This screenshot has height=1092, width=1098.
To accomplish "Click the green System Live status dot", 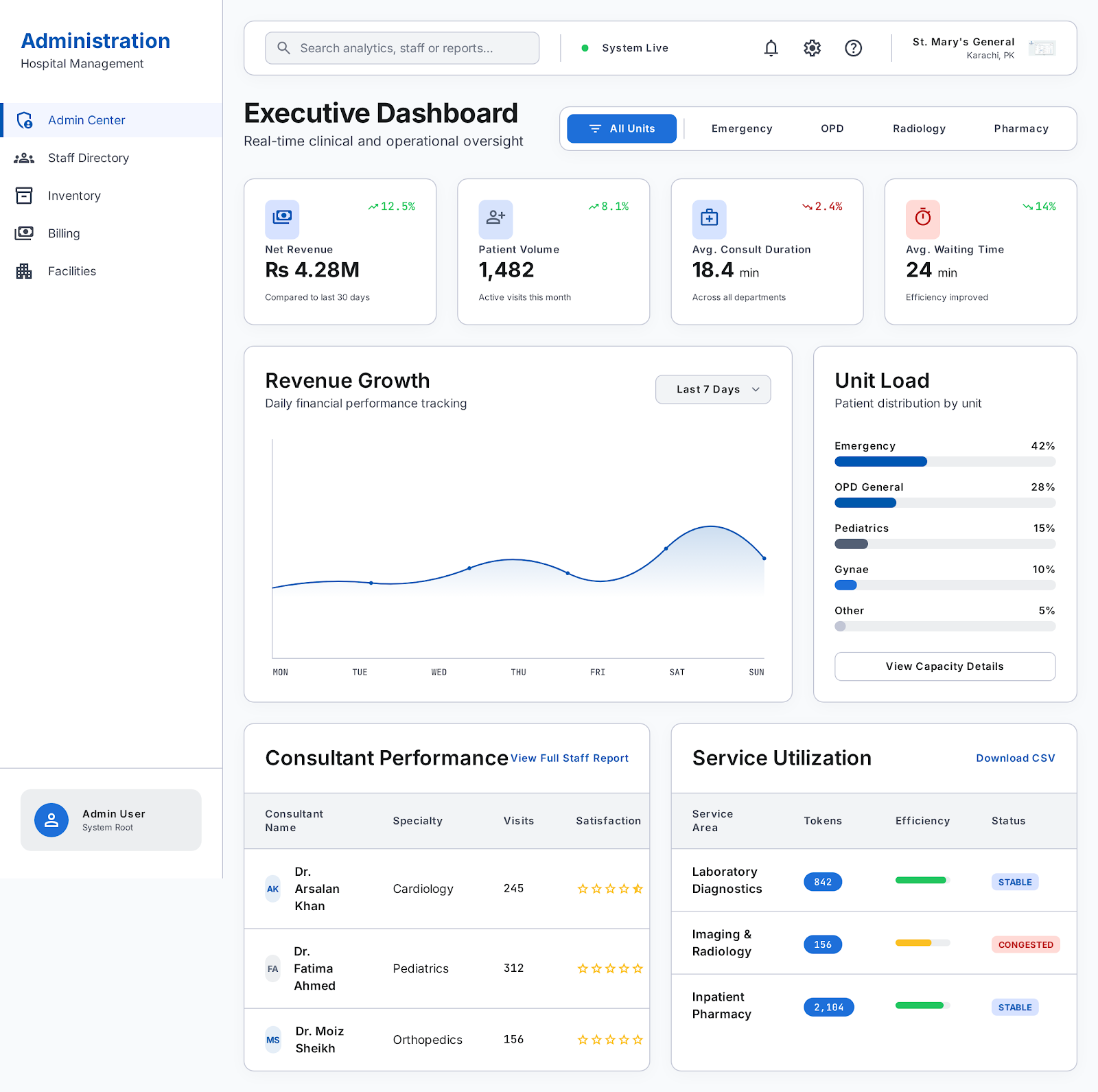I will (585, 48).
